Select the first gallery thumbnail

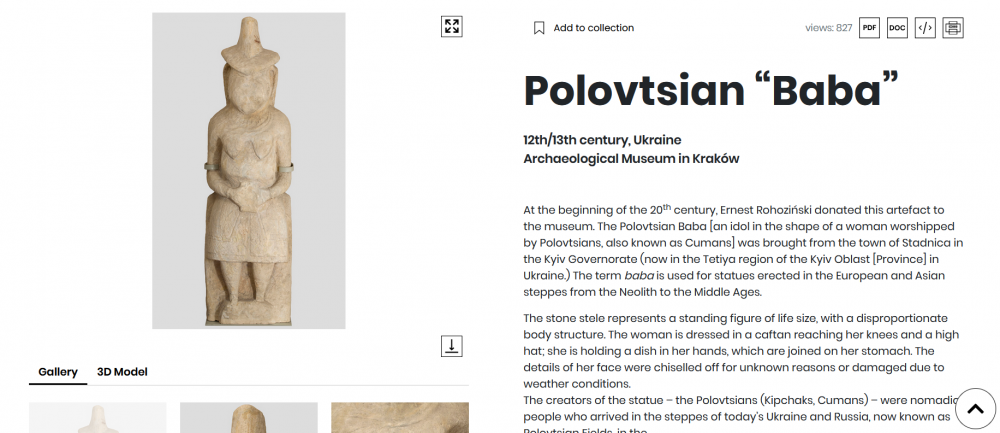tap(98, 418)
